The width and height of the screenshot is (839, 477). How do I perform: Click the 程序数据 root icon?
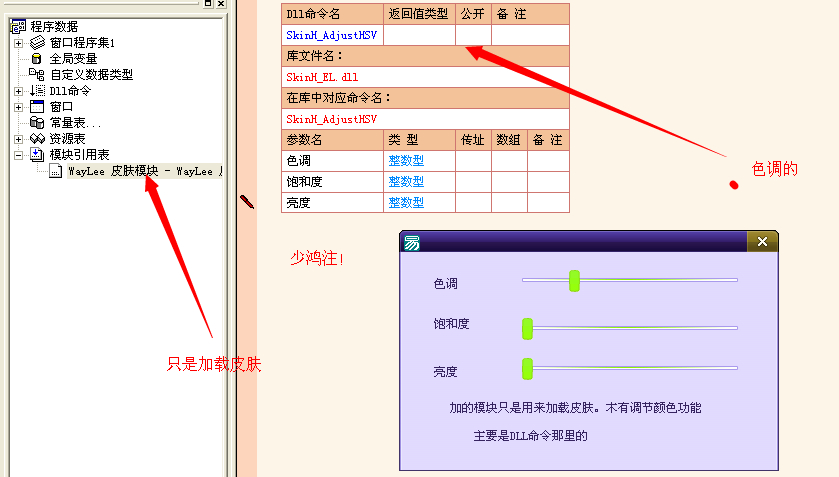pyautogui.click(x=18, y=26)
